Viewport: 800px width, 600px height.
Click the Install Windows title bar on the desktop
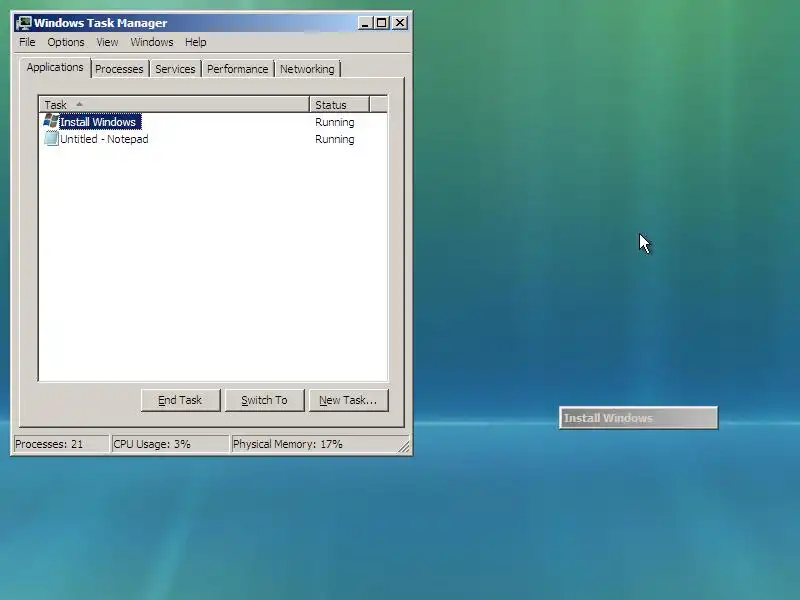point(638,418)
